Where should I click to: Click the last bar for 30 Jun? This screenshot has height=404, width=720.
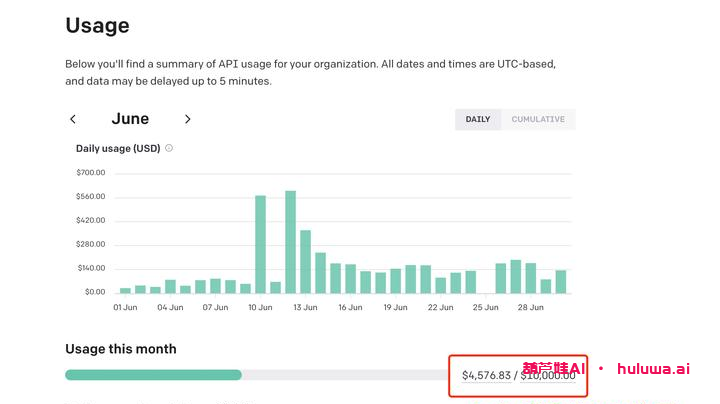click(x=560, y=282)
